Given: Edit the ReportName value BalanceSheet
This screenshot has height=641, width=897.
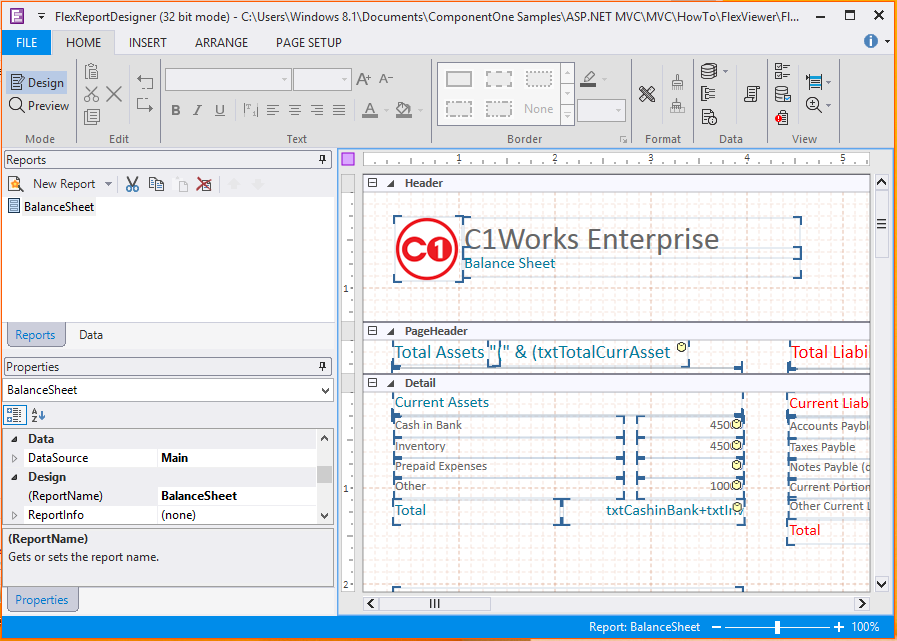Looking at the screenshot, I should 237,496.
